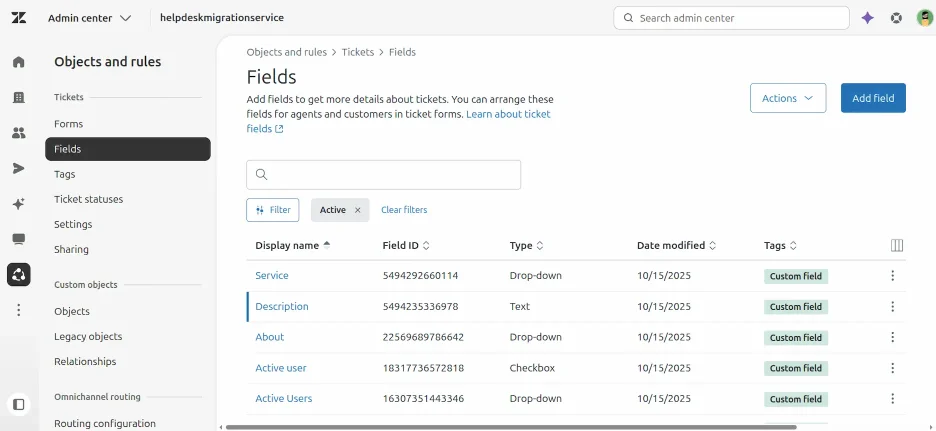
Task: Open column settings icon in table header
Action: point(897,245)
